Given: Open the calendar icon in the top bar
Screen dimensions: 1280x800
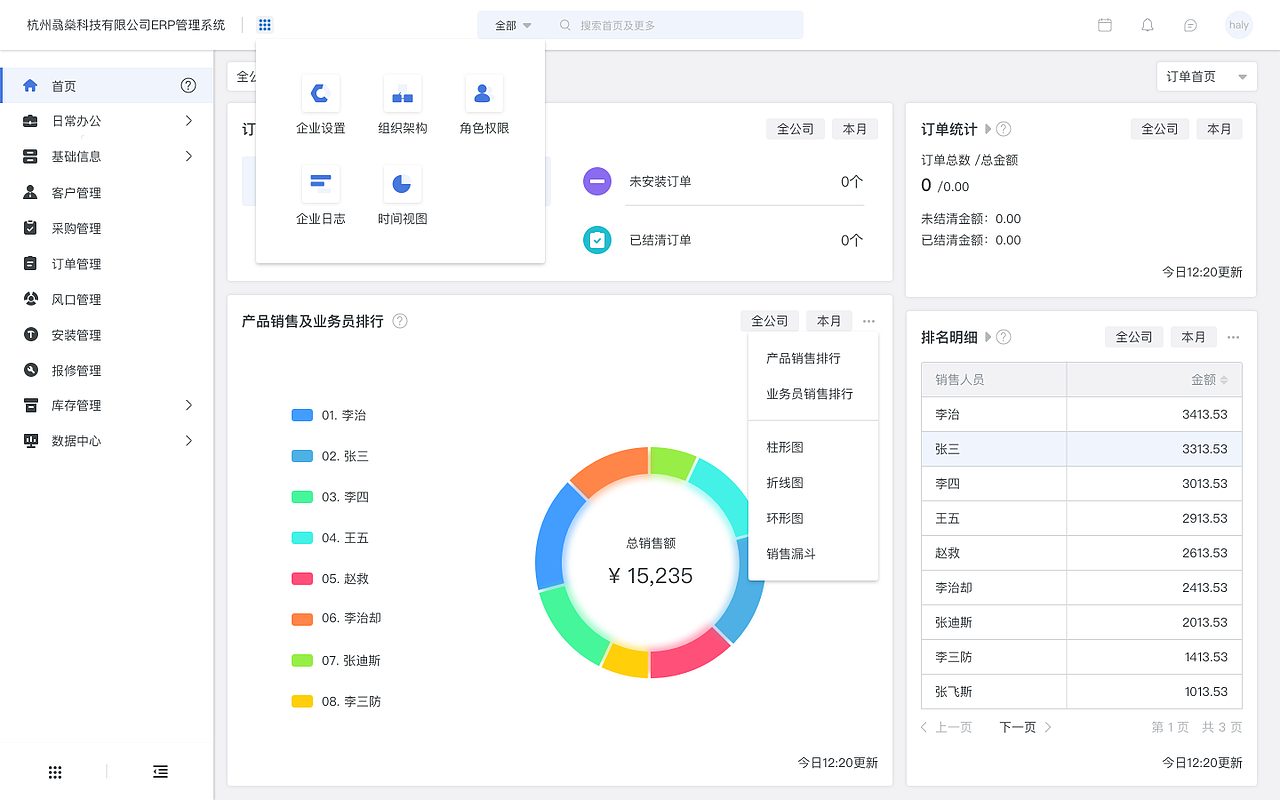Looking at the screenshot, I should coord(1105,25).
